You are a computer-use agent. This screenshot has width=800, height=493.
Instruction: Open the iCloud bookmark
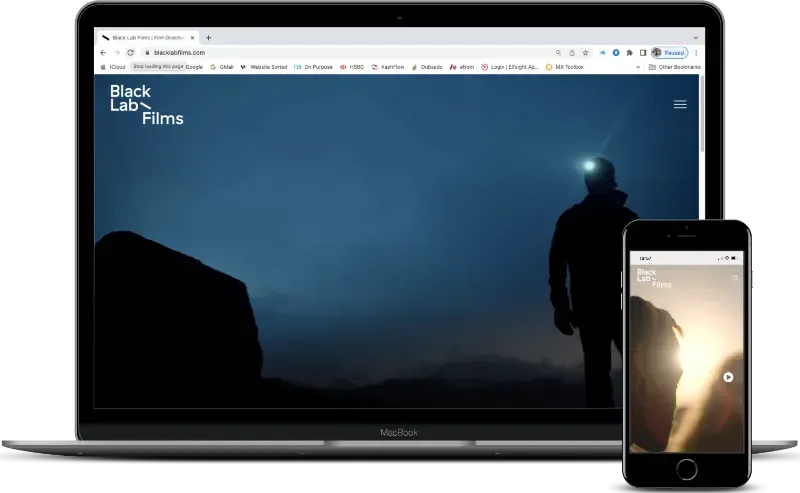click(113, 67)
